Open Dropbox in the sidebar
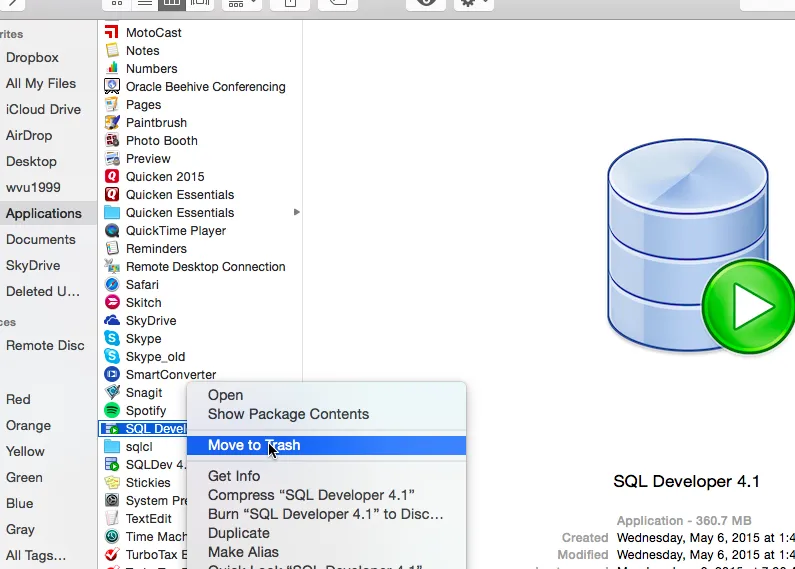This screenshot has width=795, height=569. click(x=32, y=57)
